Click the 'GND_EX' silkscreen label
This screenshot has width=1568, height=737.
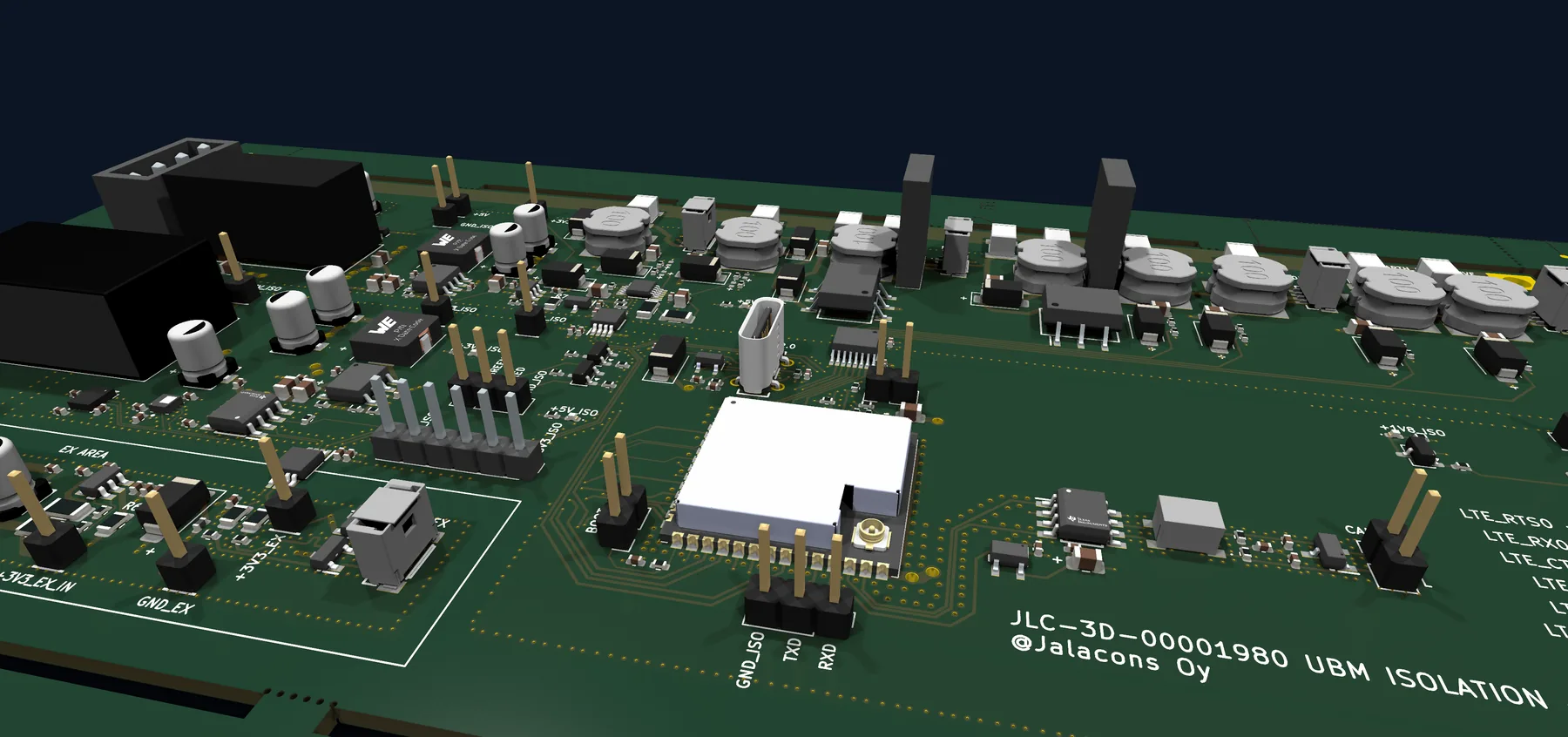[166, 604]
